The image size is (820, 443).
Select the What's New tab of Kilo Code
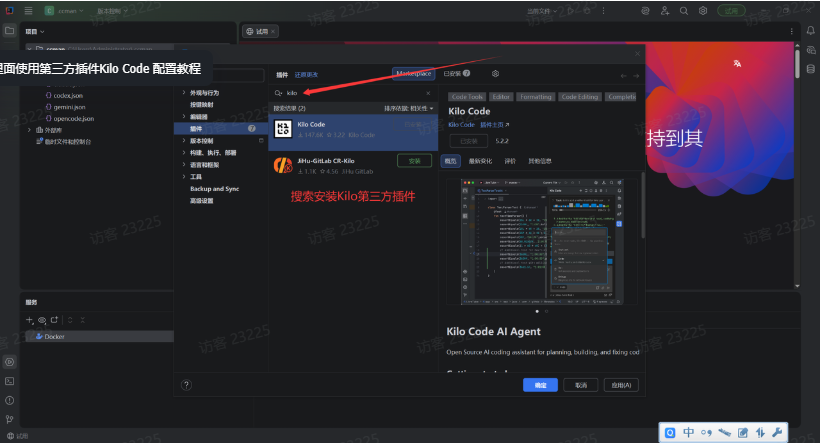[x=480, y=161]
